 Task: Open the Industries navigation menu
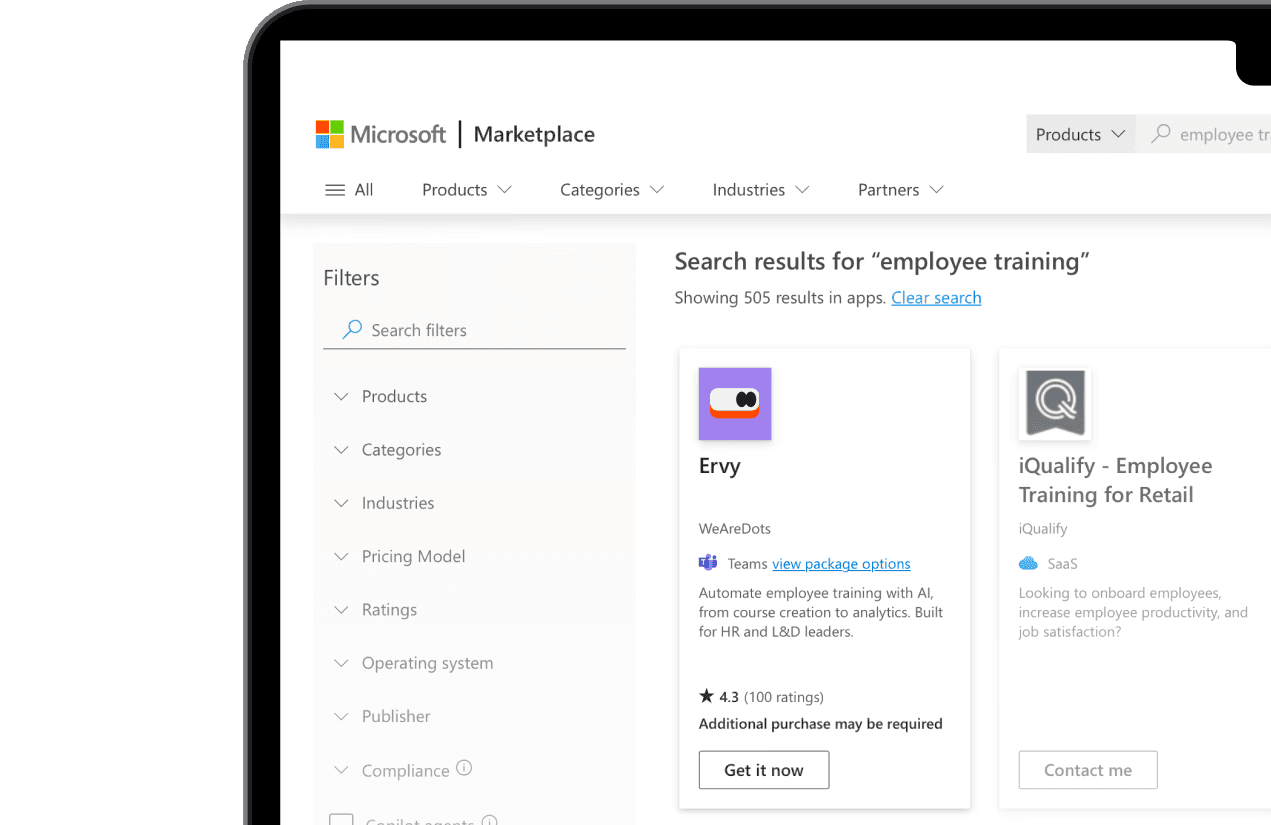click(x=761, y=190)
